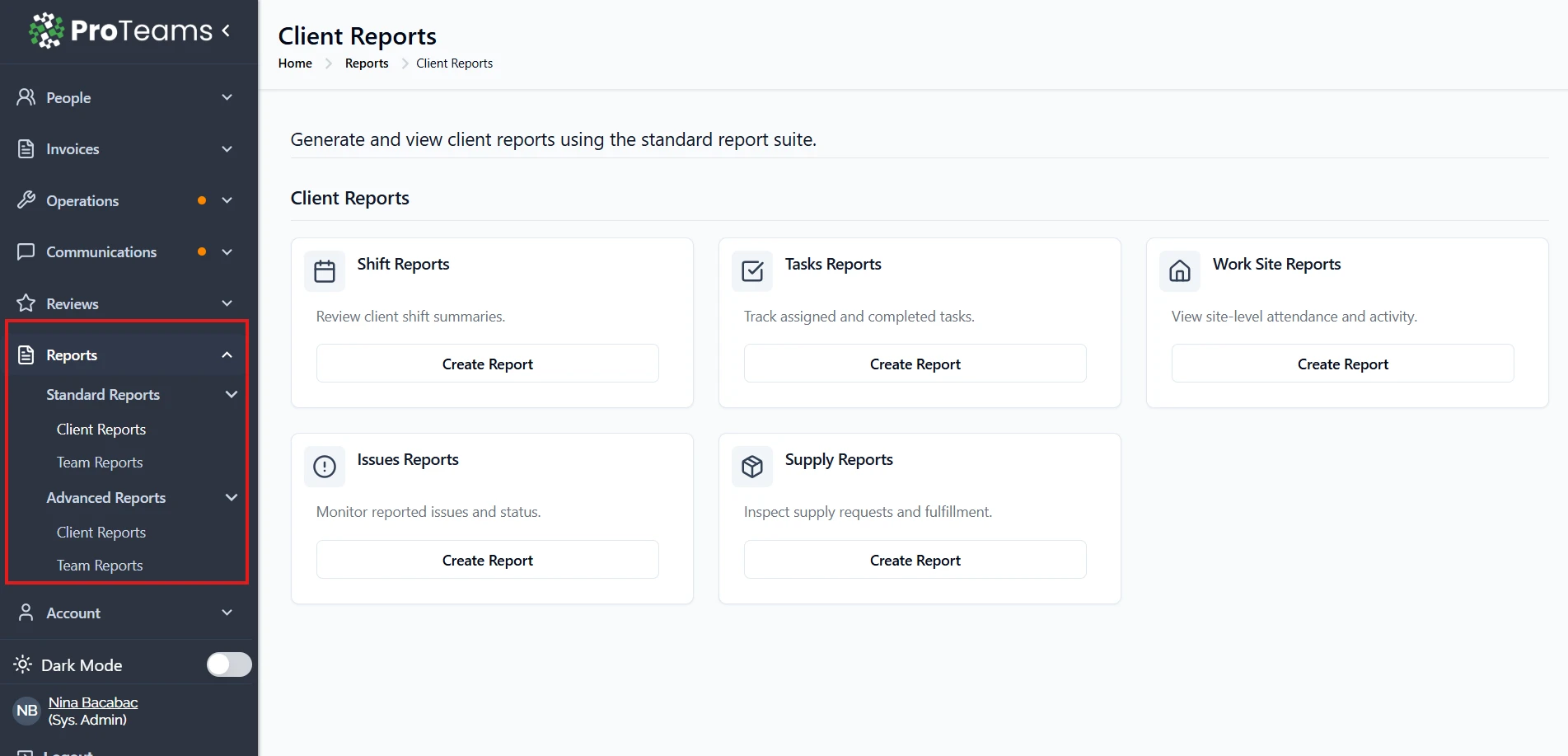This screenshot has width=1568, height=756.
Task: Click the ProTeams logo icon
Action: pyautogui.click(x=46, y=31)
